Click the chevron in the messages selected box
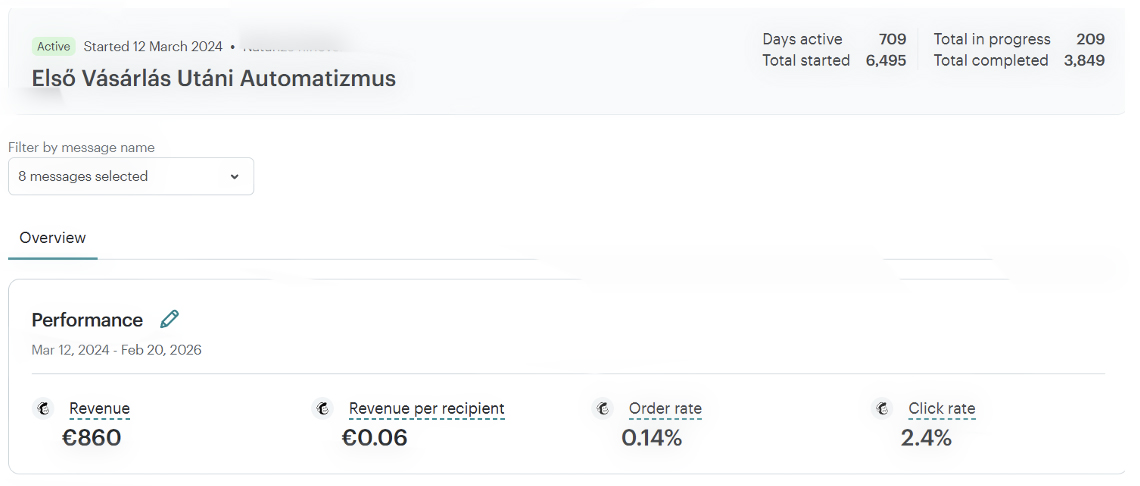1140x486 pixels. coord(234,177)
